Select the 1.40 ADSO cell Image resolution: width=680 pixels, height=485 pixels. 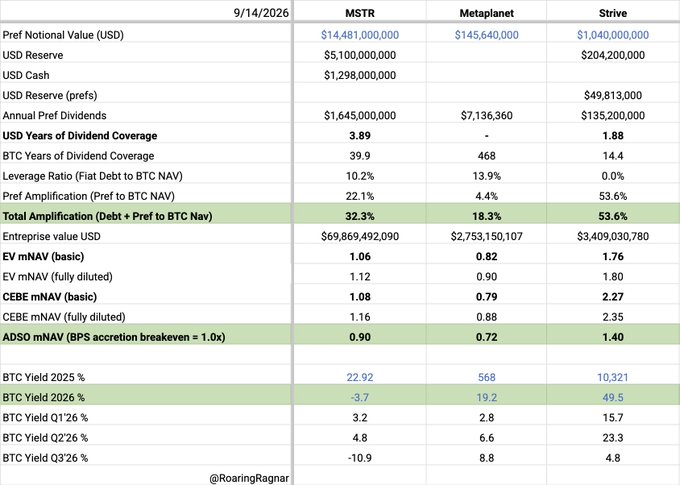(x=613, y=337)
